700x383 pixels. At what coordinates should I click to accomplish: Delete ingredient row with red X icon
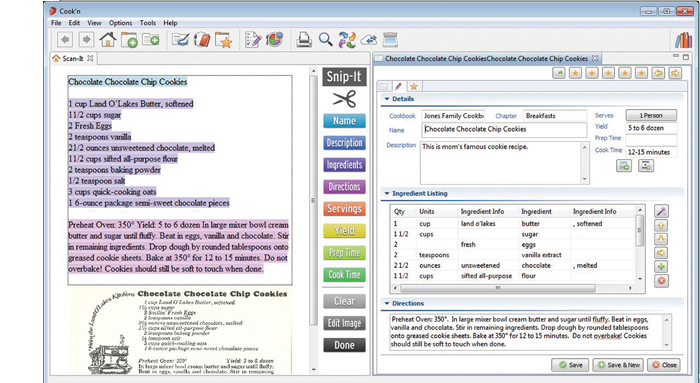(x=661, y=281)
